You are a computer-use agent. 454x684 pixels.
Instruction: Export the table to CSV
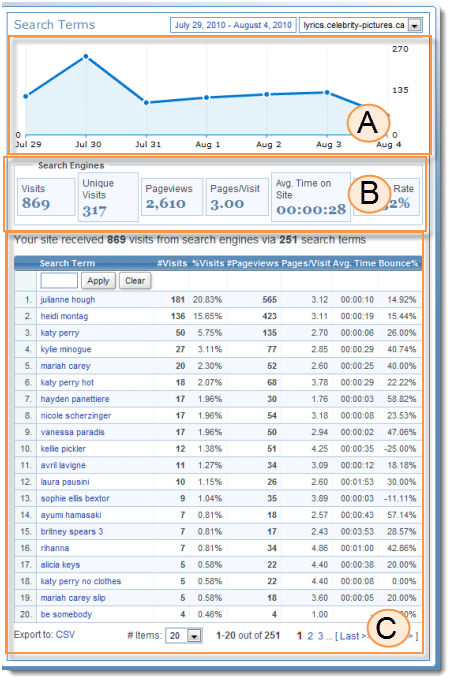tap(65, 635)
